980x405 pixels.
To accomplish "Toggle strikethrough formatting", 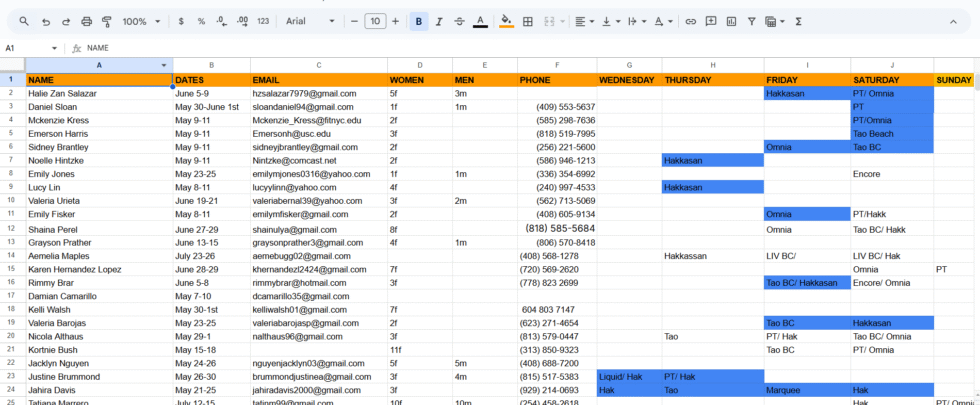I will (x=459, y=21).
